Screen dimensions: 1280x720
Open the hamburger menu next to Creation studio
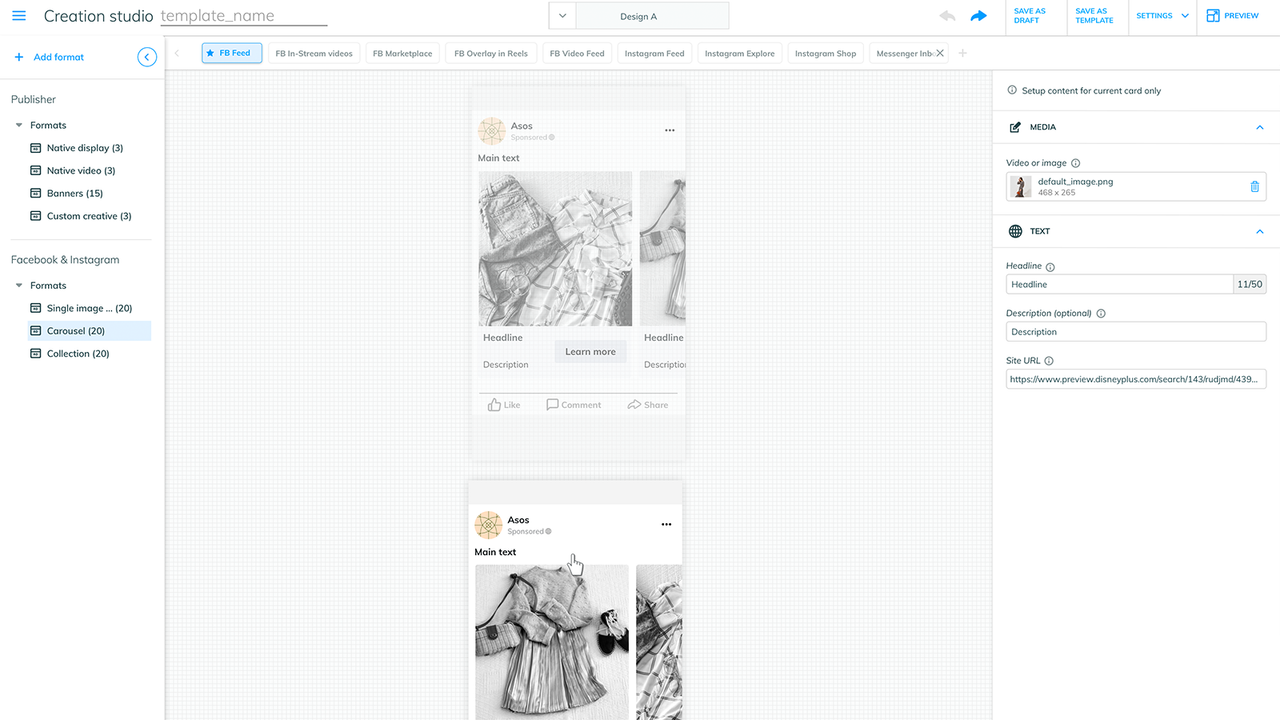pos(18,15)
